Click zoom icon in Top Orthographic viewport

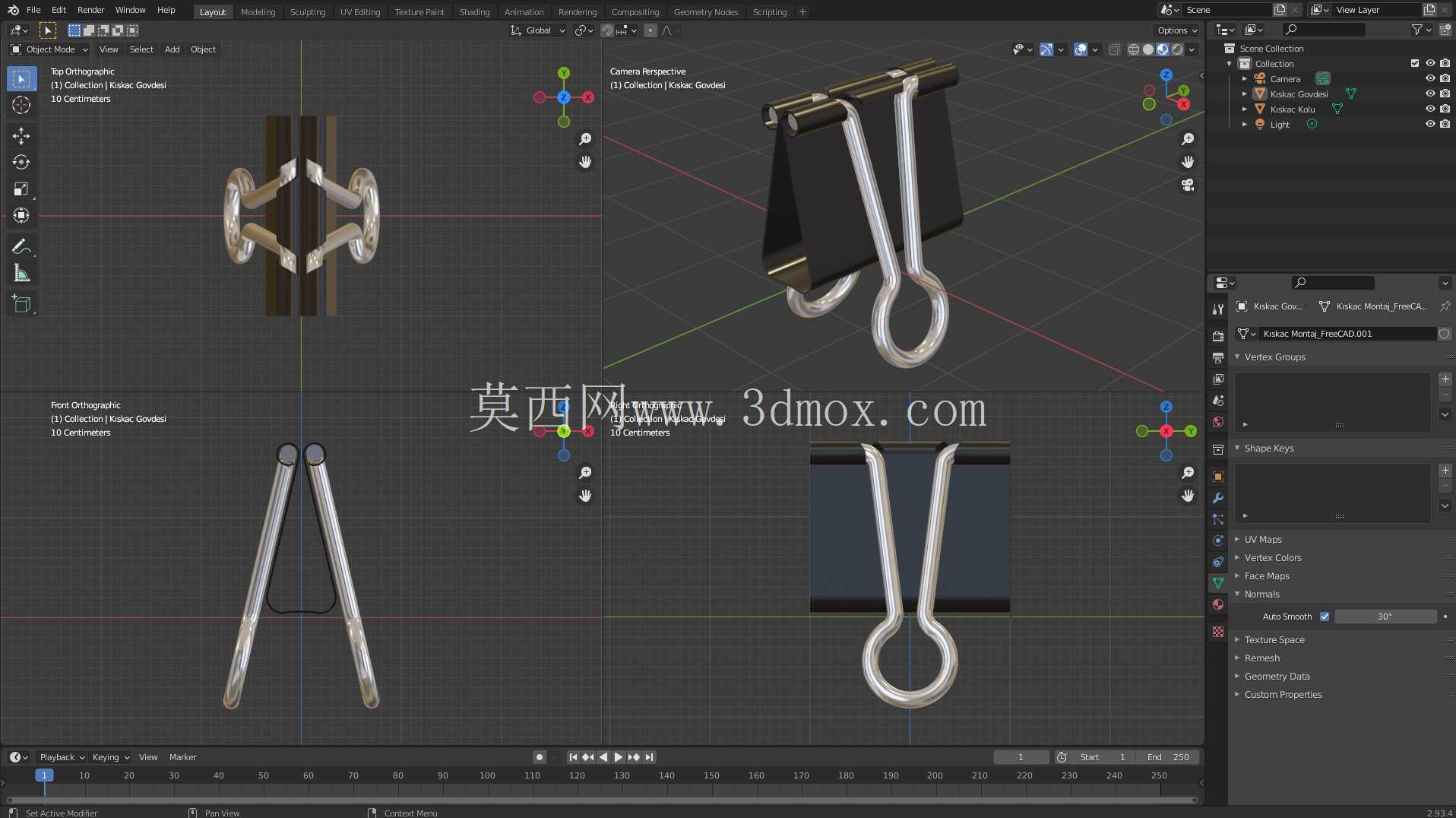[x=585, y=139]
